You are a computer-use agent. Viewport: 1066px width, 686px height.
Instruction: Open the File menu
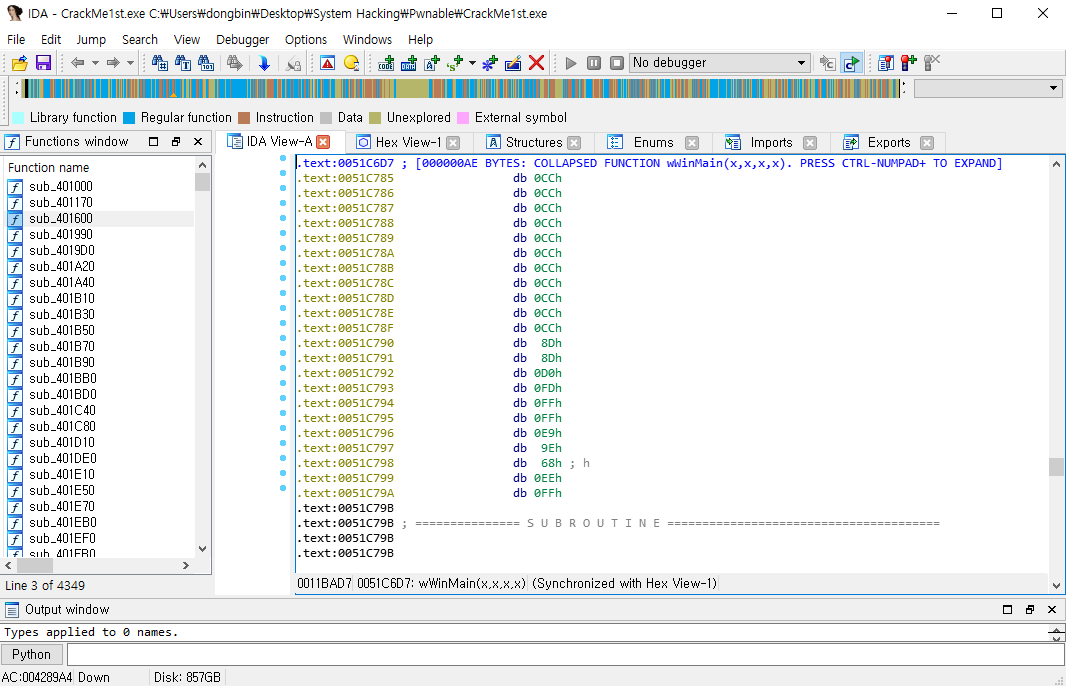[16, 39]
